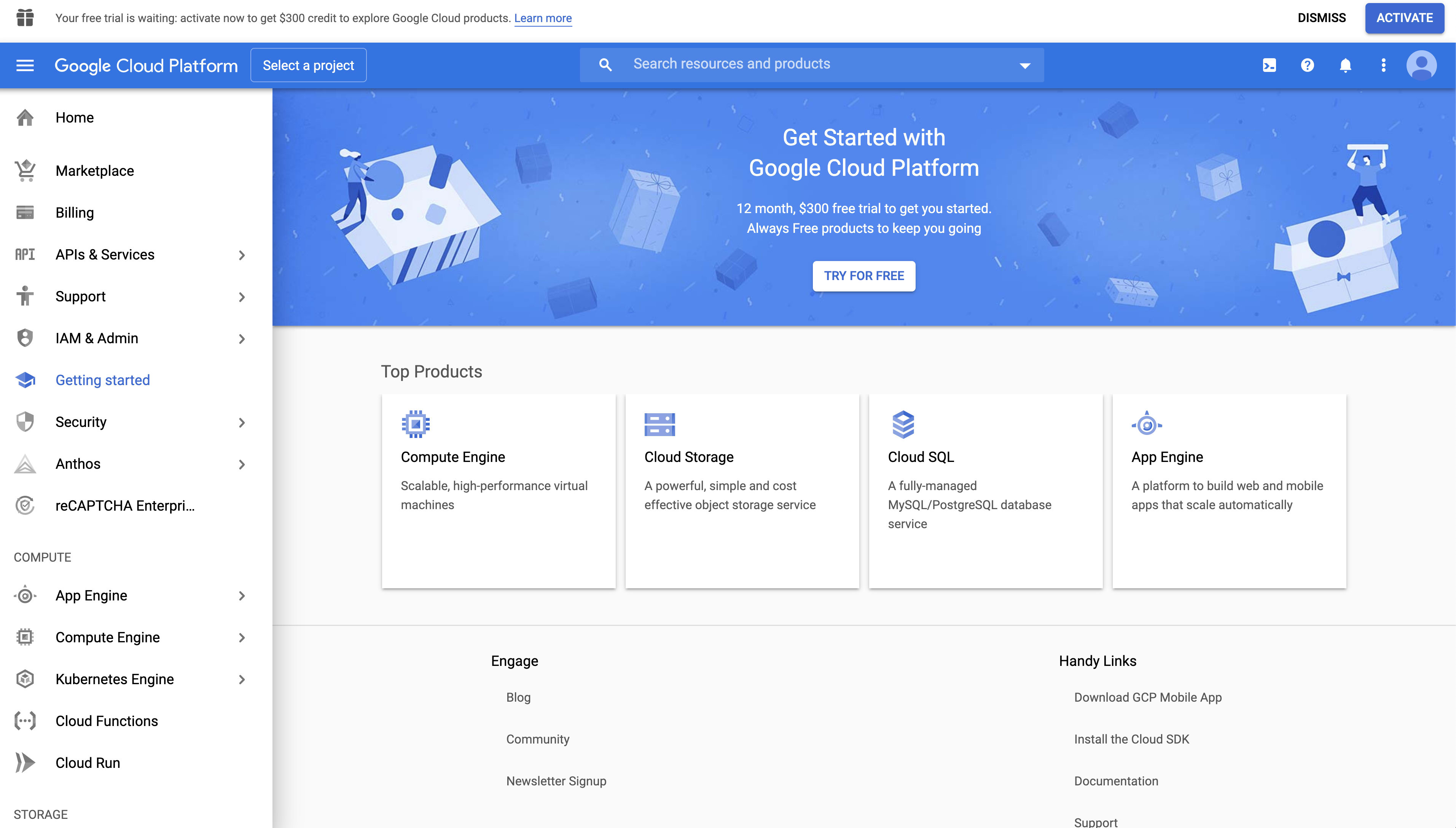Click the sidebar Compute Engine chip icon
The width and height of the screenshot is (1456, 828).
point(25,637)
